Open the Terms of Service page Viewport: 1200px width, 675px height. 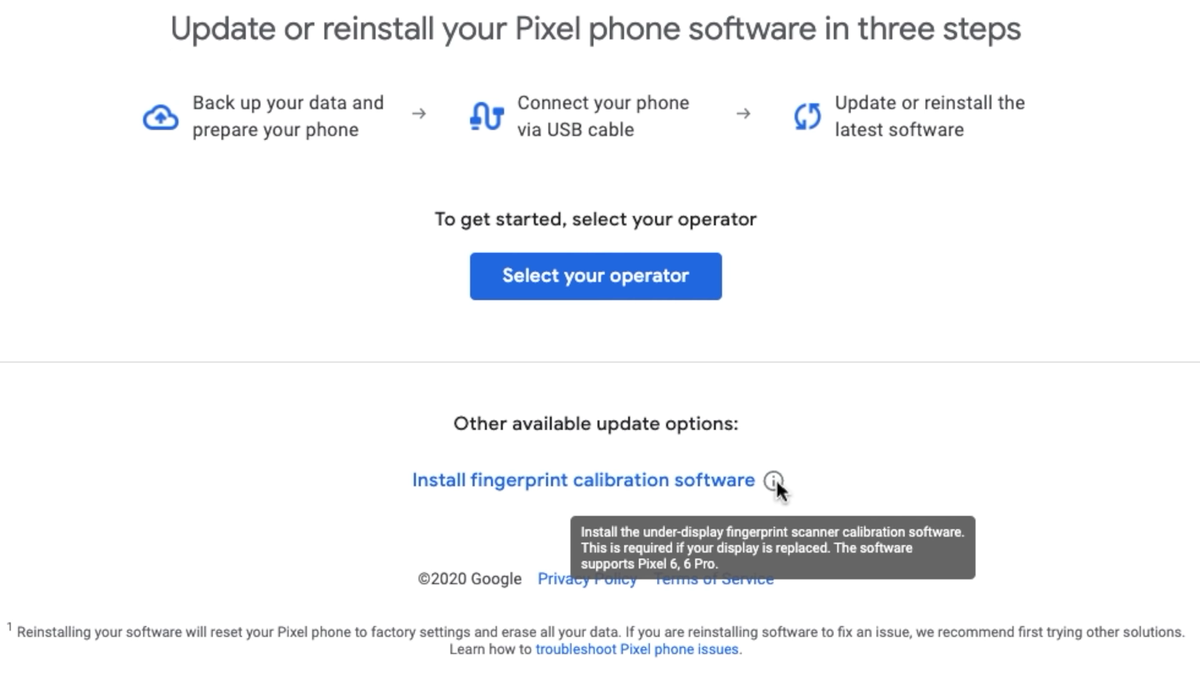coord(713,579)
